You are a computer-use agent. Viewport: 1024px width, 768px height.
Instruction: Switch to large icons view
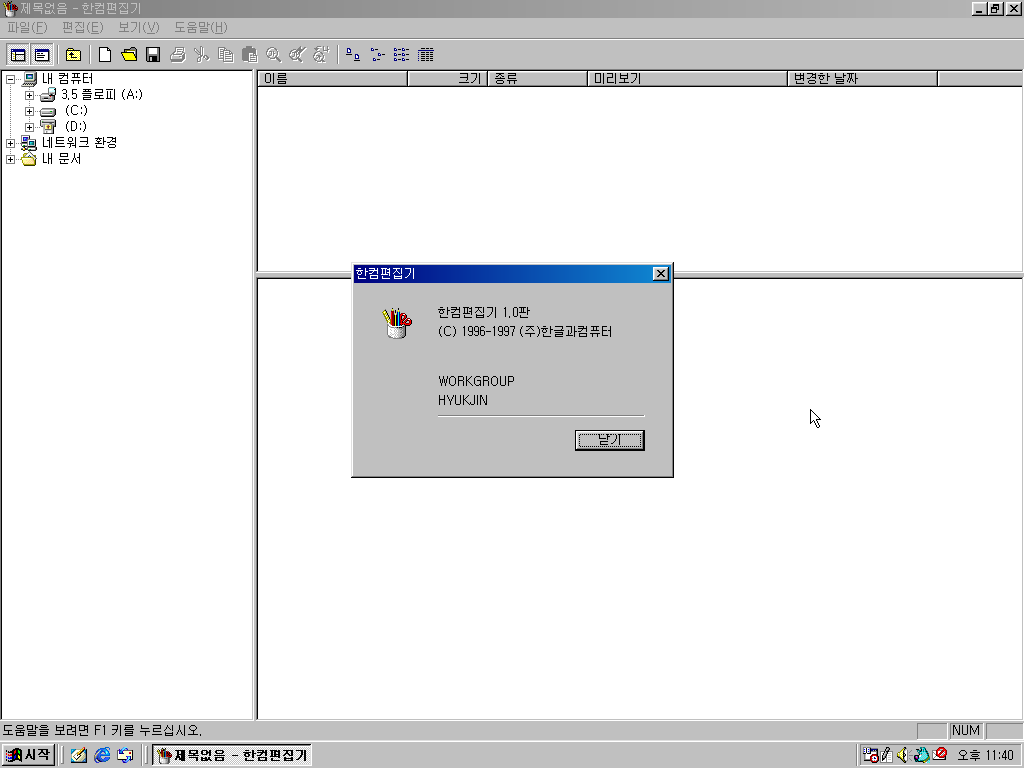tap(353, 55)
